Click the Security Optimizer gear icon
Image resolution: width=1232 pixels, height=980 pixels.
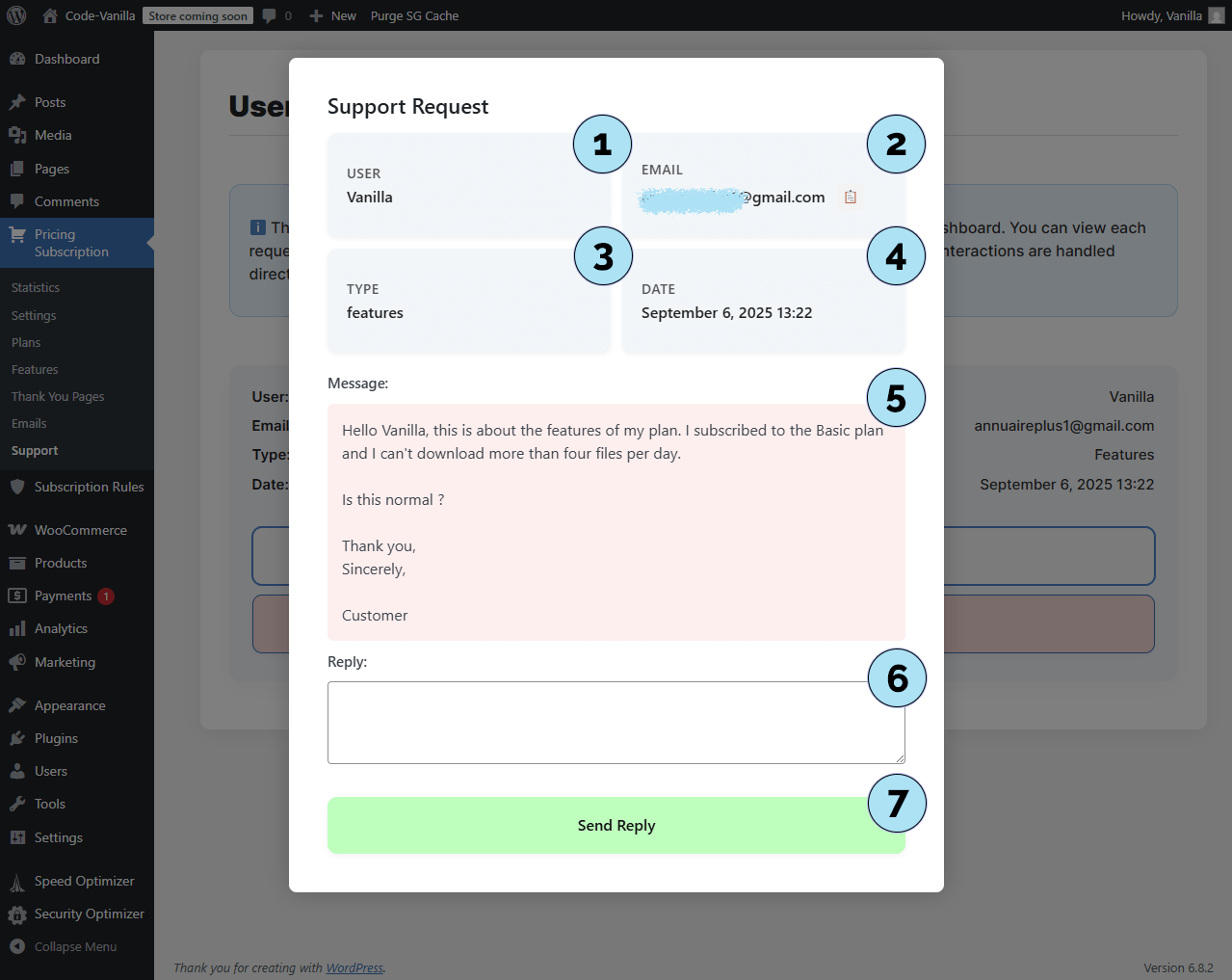[17, 914]
